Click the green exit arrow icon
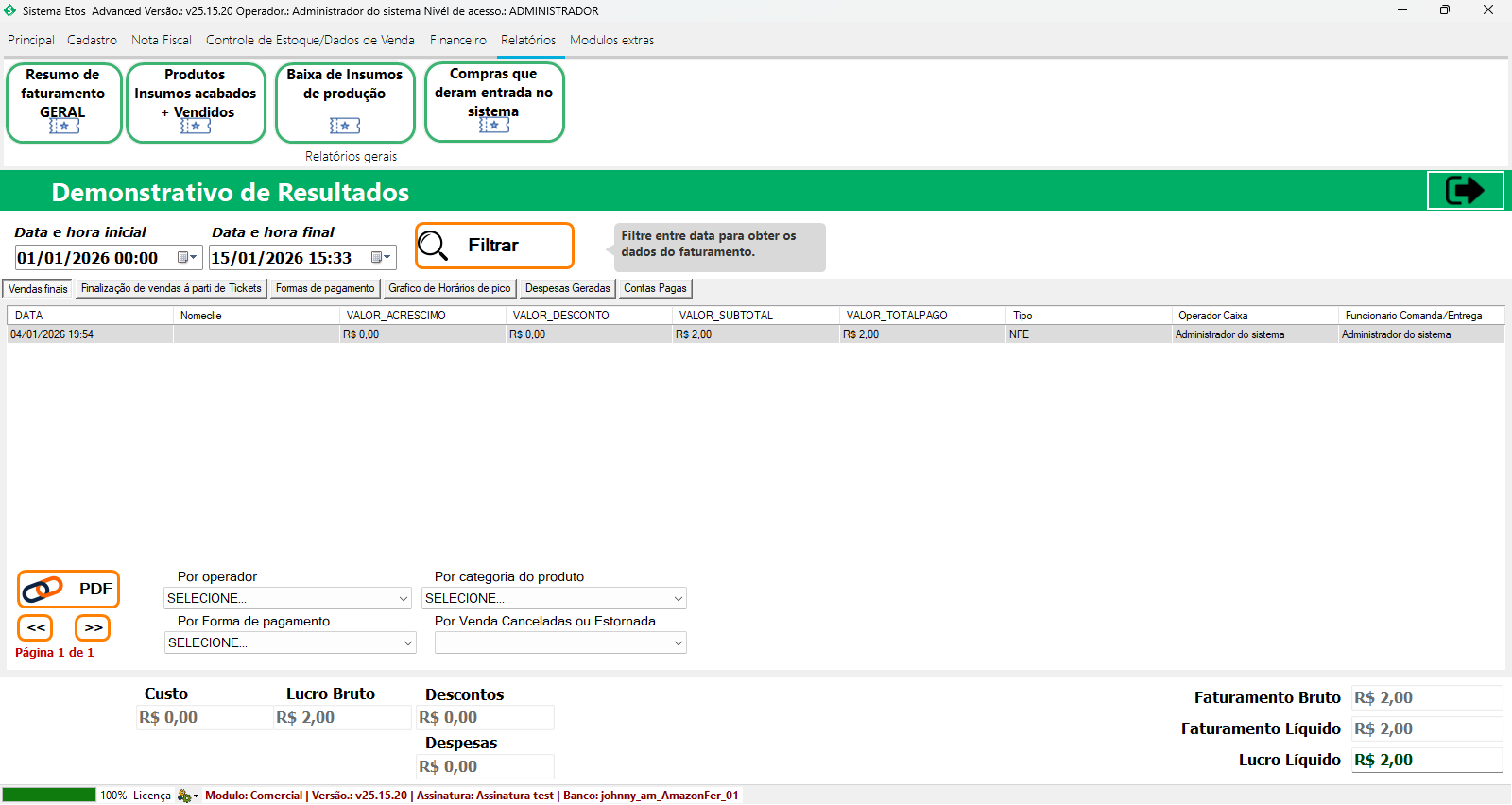Screen dimensions: 1512x805 (1465, 191)
